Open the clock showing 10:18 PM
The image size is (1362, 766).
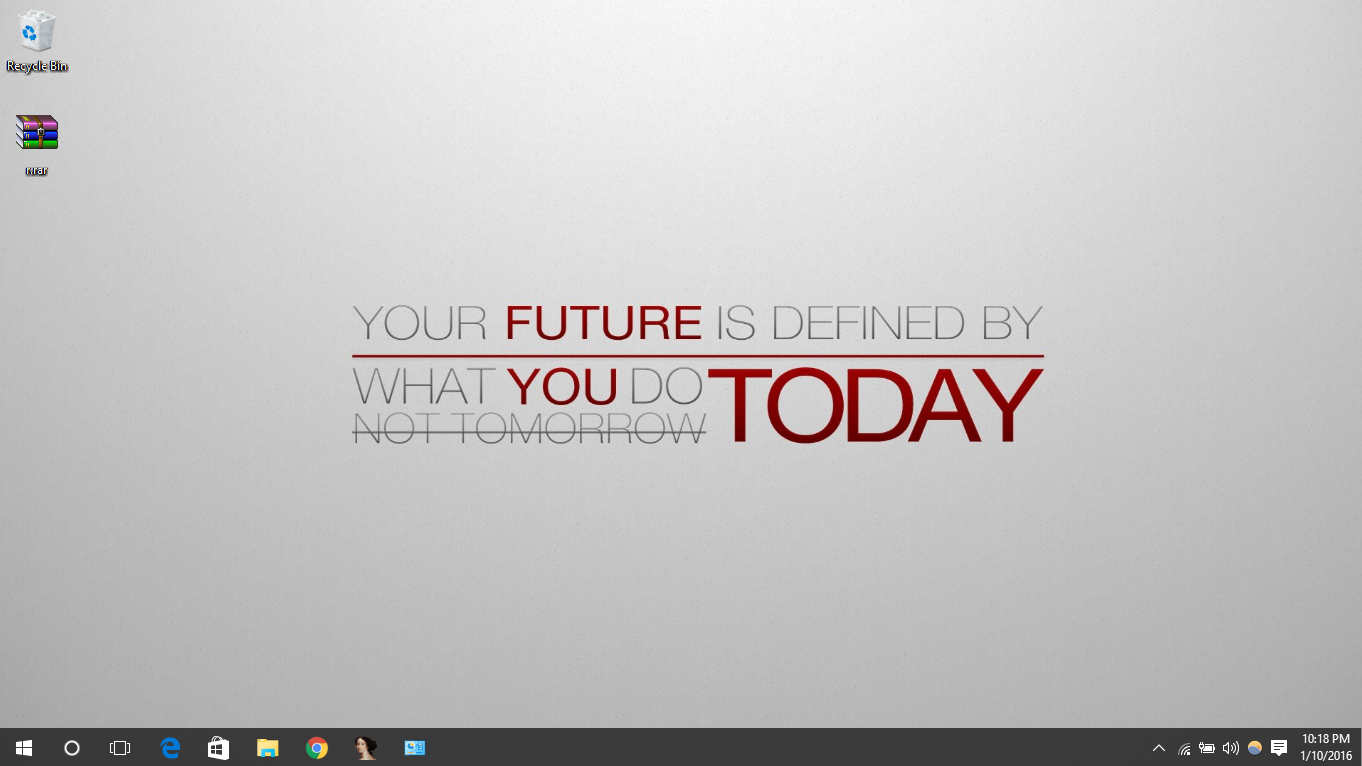(x=1326, y=747)
